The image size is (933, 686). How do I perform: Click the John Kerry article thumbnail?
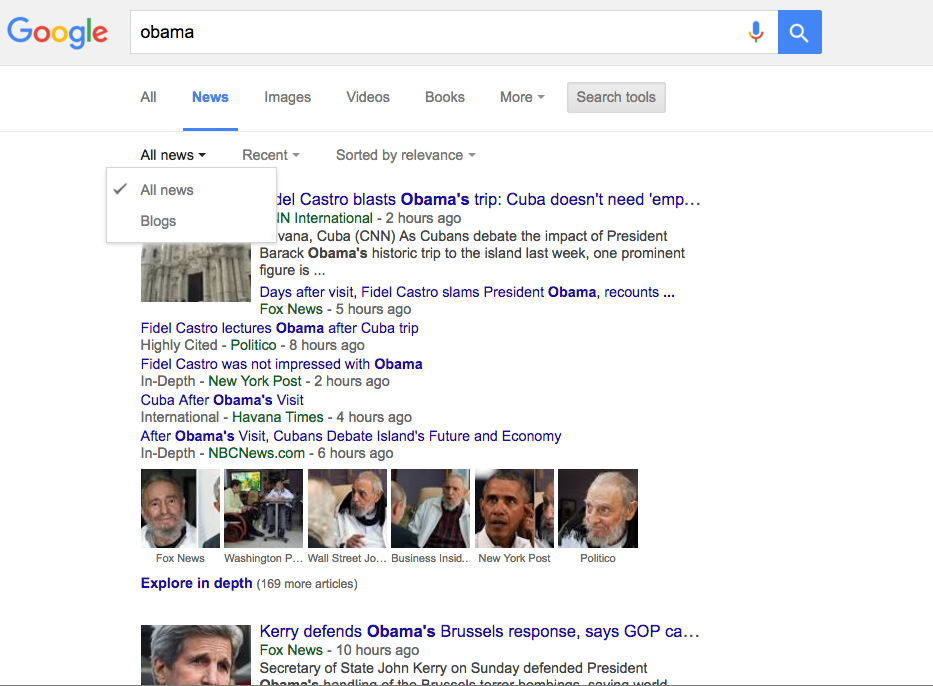196,655
